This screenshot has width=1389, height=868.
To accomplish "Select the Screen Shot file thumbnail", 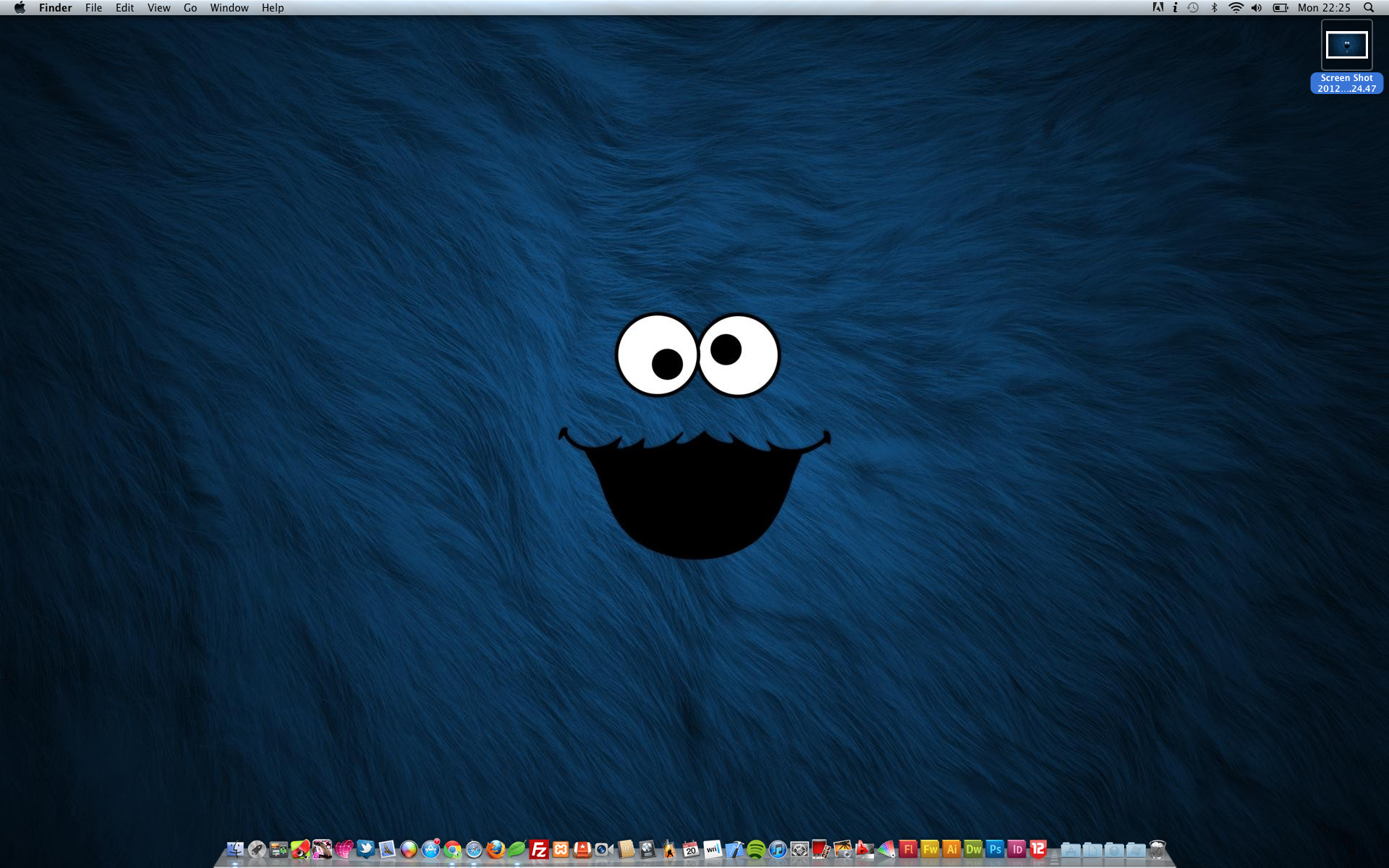I will [1346, 45].
